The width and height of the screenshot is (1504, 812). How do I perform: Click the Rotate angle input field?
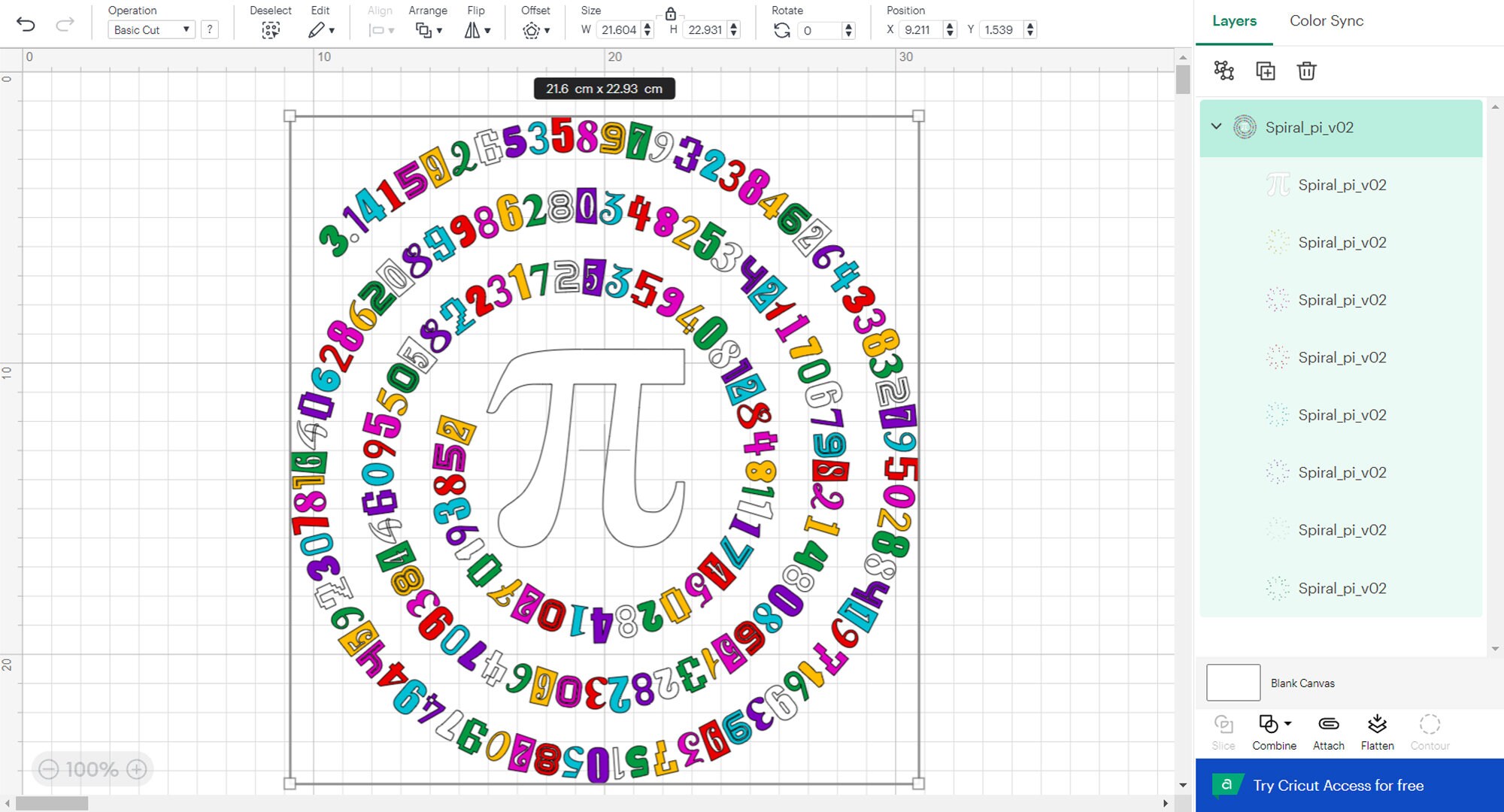point(820,30)
